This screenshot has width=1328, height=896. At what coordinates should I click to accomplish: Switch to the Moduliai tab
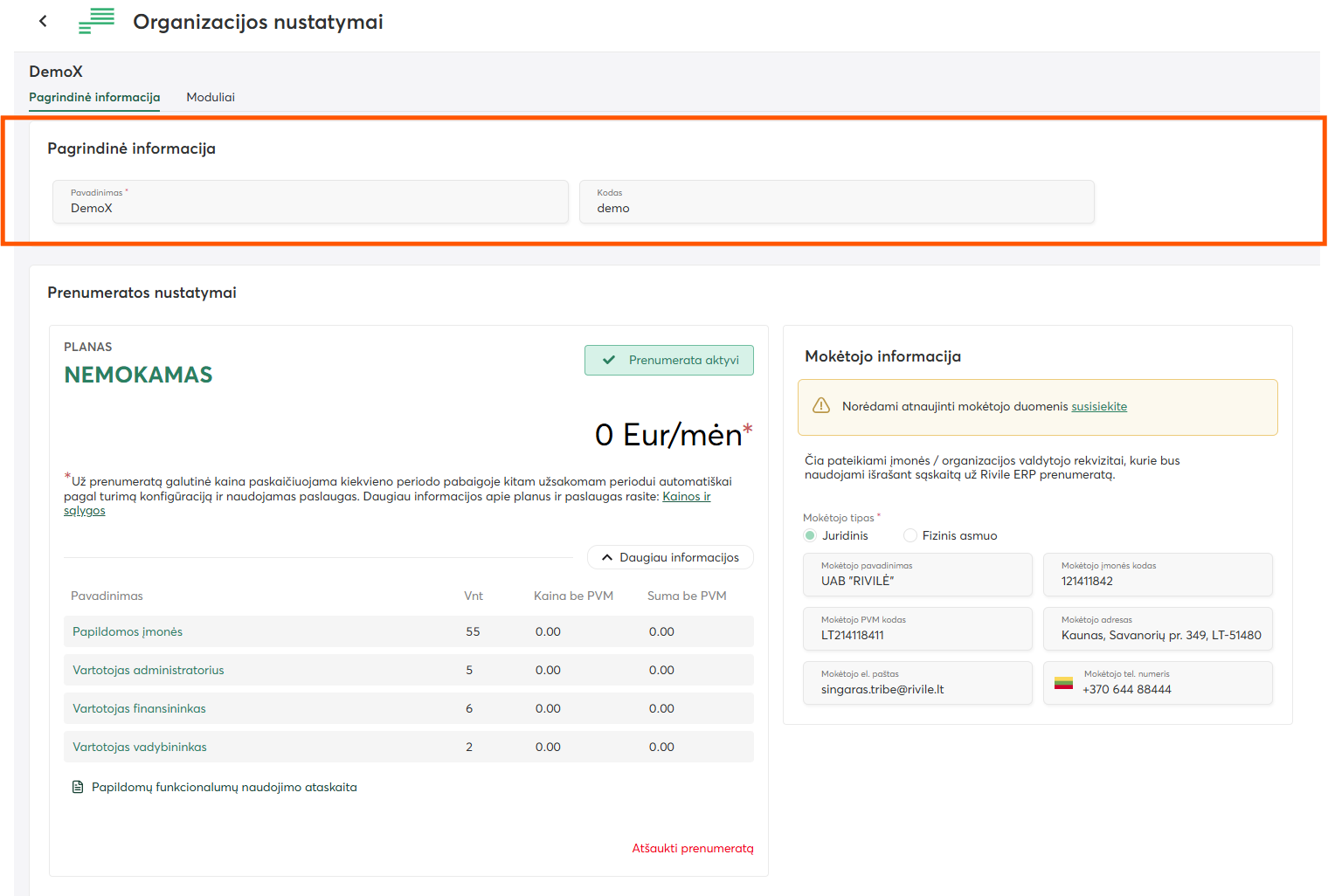tap(211, 97)
